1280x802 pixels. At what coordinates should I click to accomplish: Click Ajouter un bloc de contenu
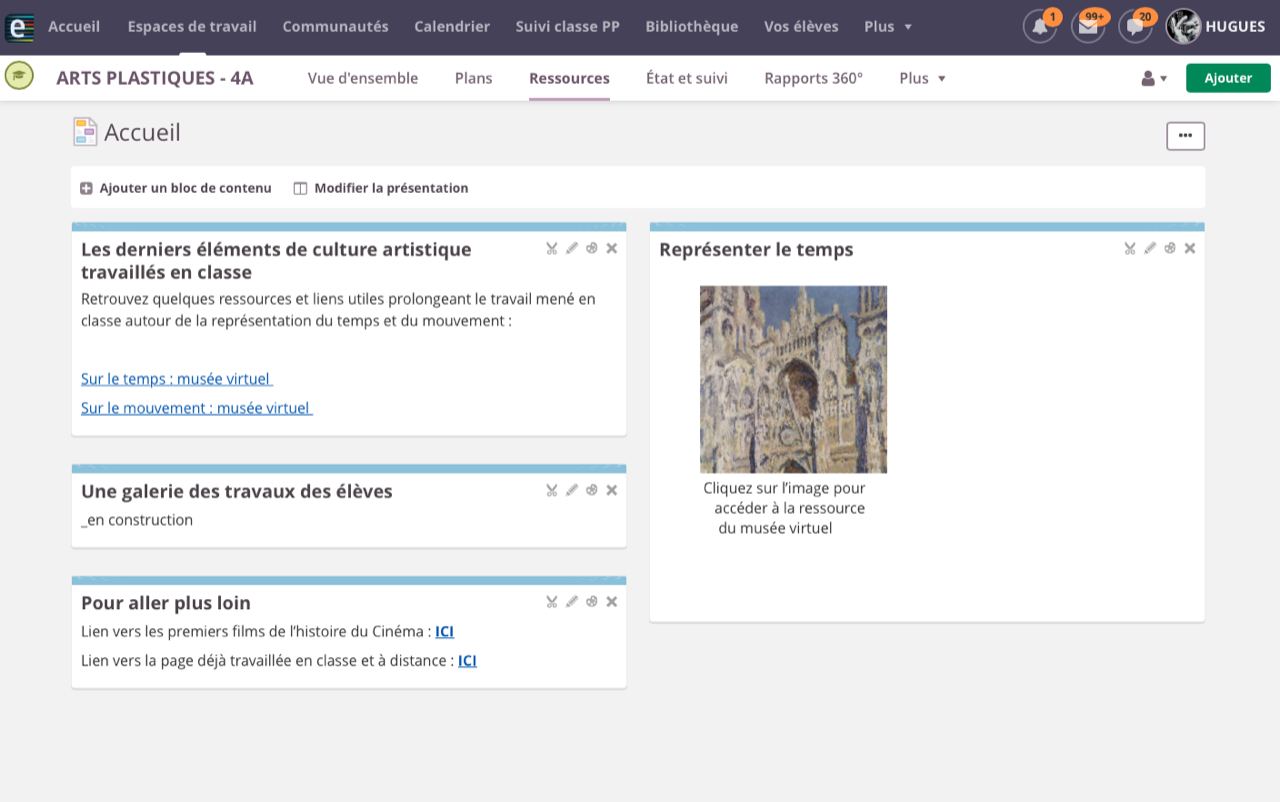point(176,188)
